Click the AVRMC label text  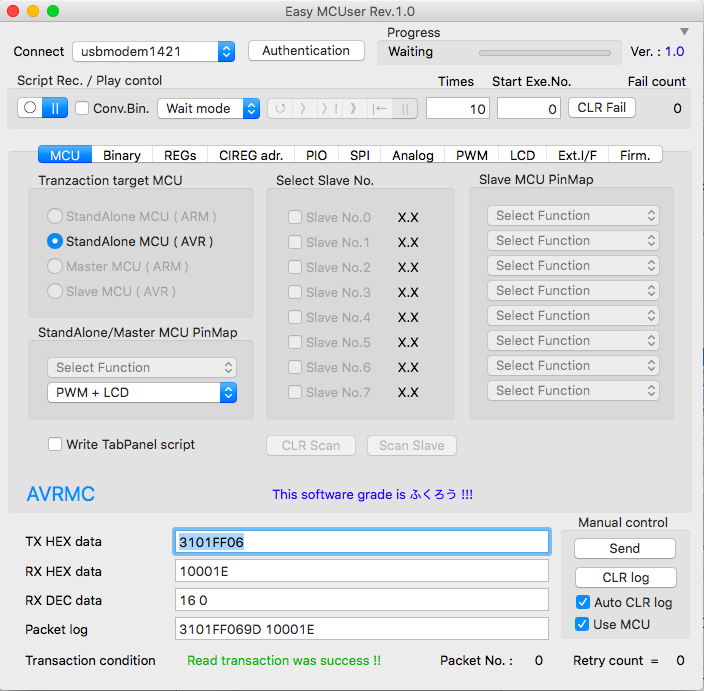(x=61, y=494)
